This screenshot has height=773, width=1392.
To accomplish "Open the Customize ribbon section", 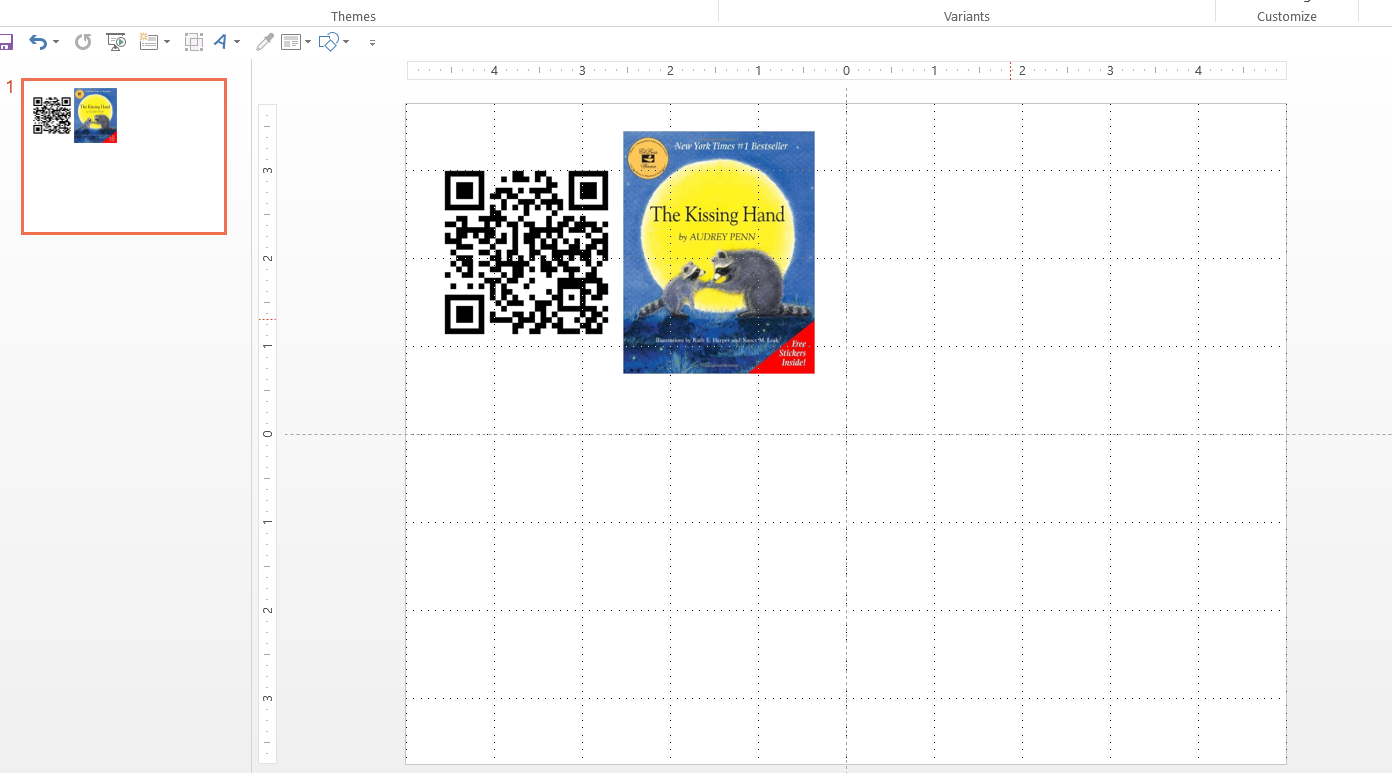I will coord(1286,16).
